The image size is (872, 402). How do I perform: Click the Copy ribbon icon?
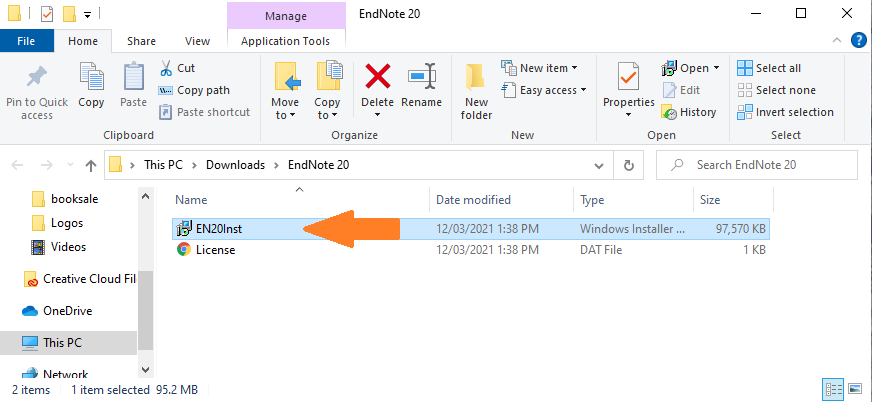tap(91, 77)
